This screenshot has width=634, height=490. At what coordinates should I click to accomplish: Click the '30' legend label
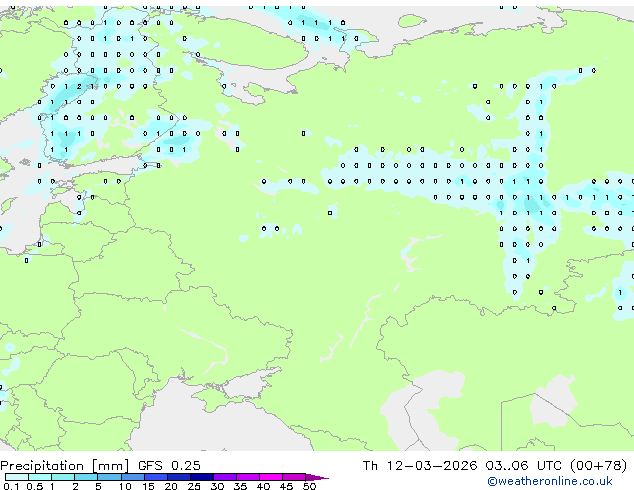click(x=217, y=486)
